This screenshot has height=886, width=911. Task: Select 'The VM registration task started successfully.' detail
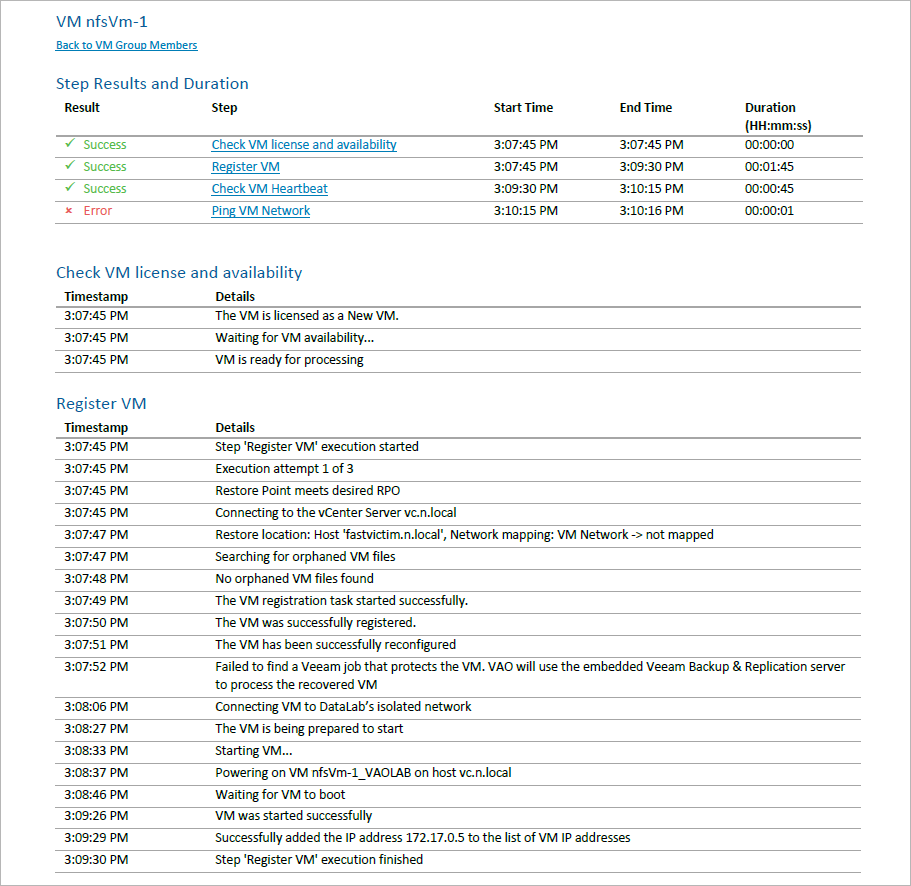[342, 601]
